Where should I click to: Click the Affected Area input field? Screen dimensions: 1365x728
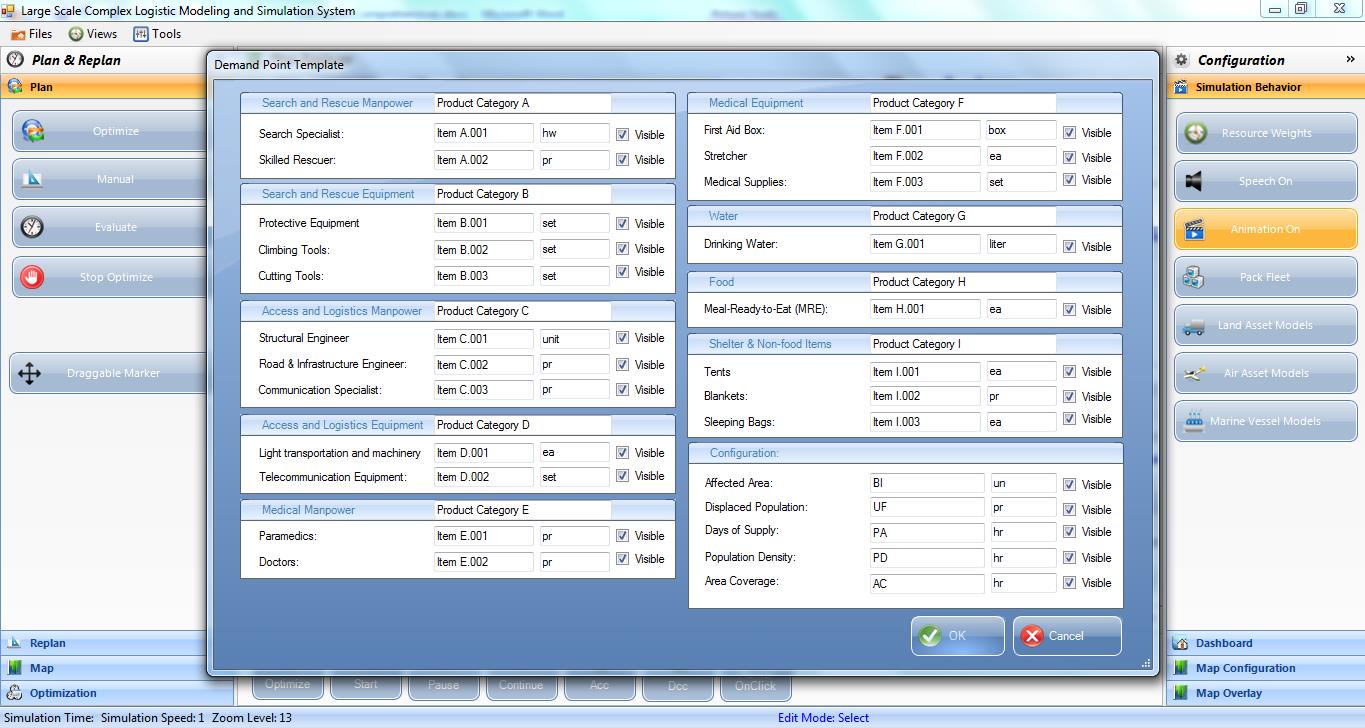click(x=926, y=484)
